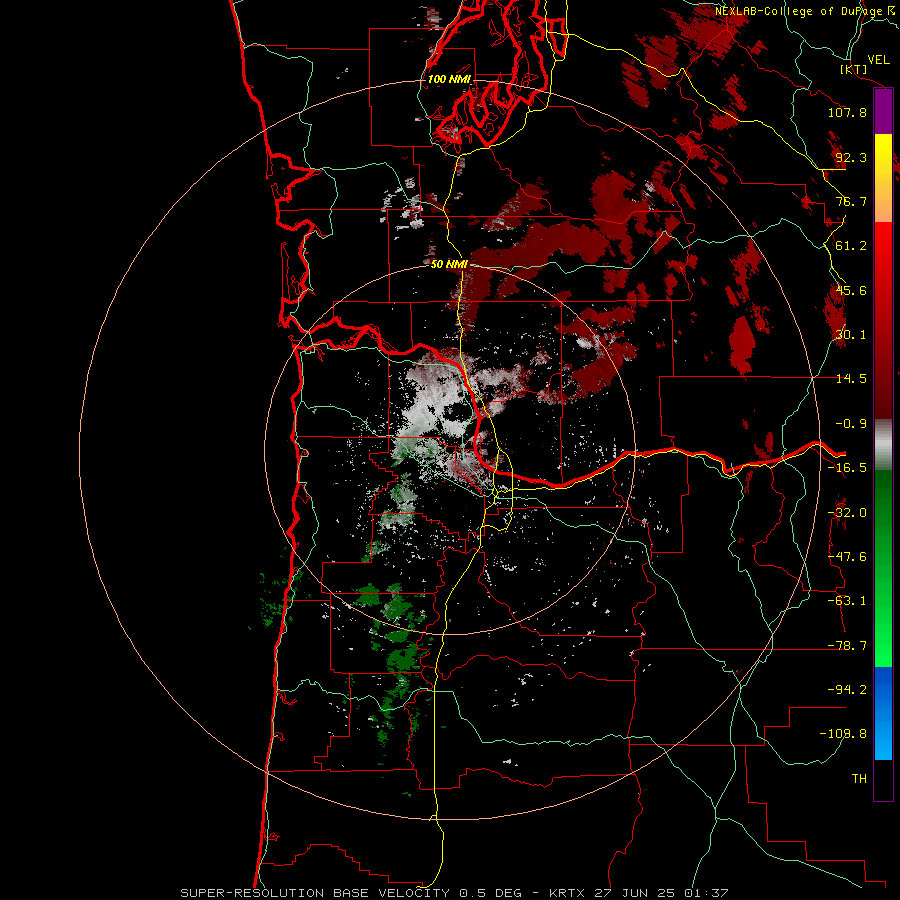Click the -16.5 legend value
900x900 pixels.
pyautogui.click(x=847, y=468)
